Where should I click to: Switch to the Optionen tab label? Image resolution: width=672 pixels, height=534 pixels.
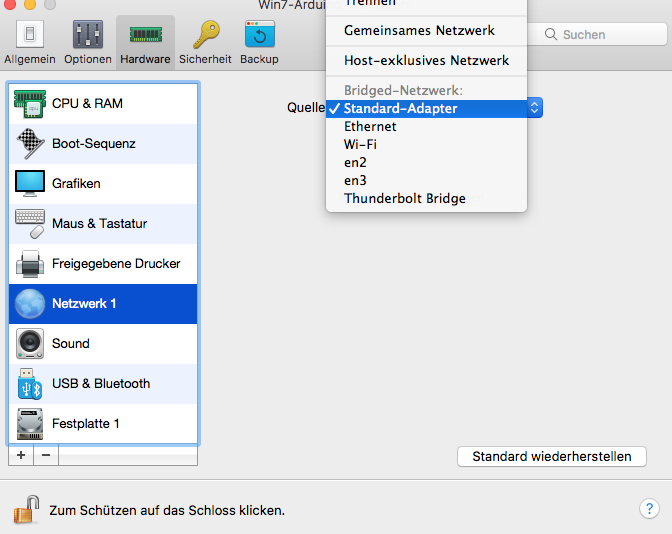(x=88, y=59)
